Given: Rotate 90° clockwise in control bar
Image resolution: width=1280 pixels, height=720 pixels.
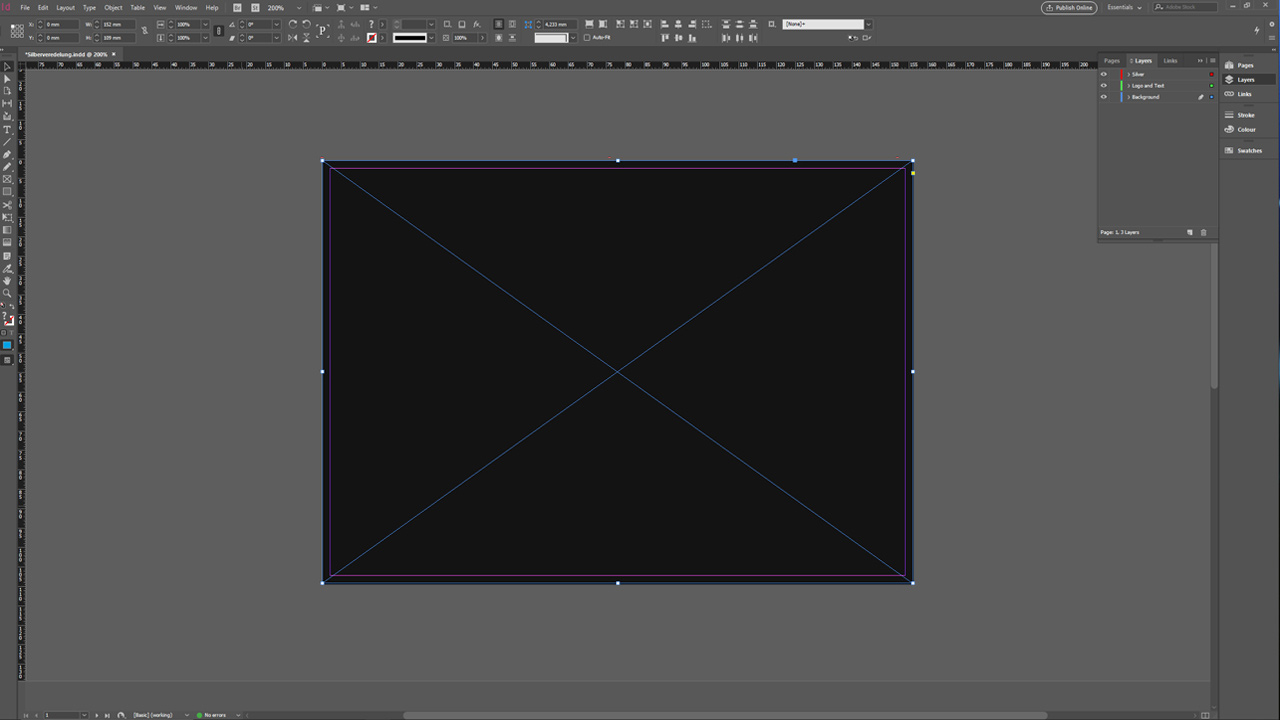Looking at the screenshot, I should [x=293, y=24].
